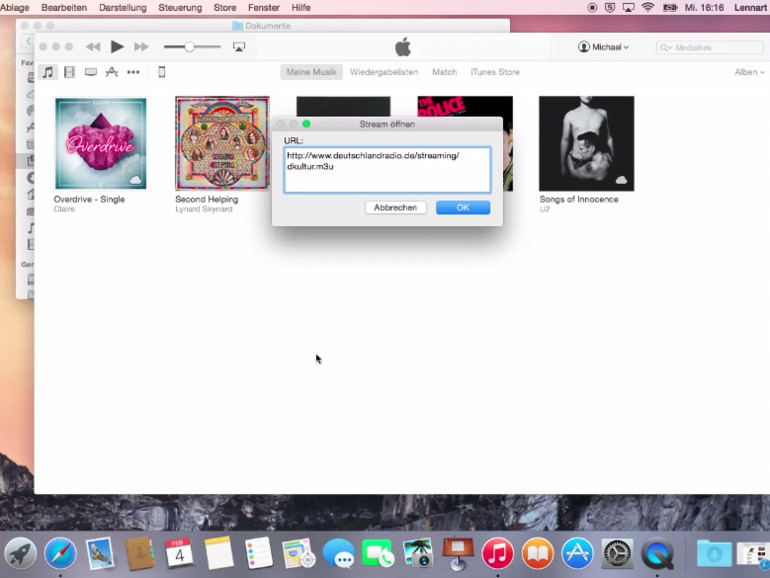The height and width of the screenshot is (578, 770).
Task: Open QuickTime Player from the Dock
Action: pos(658,553)
